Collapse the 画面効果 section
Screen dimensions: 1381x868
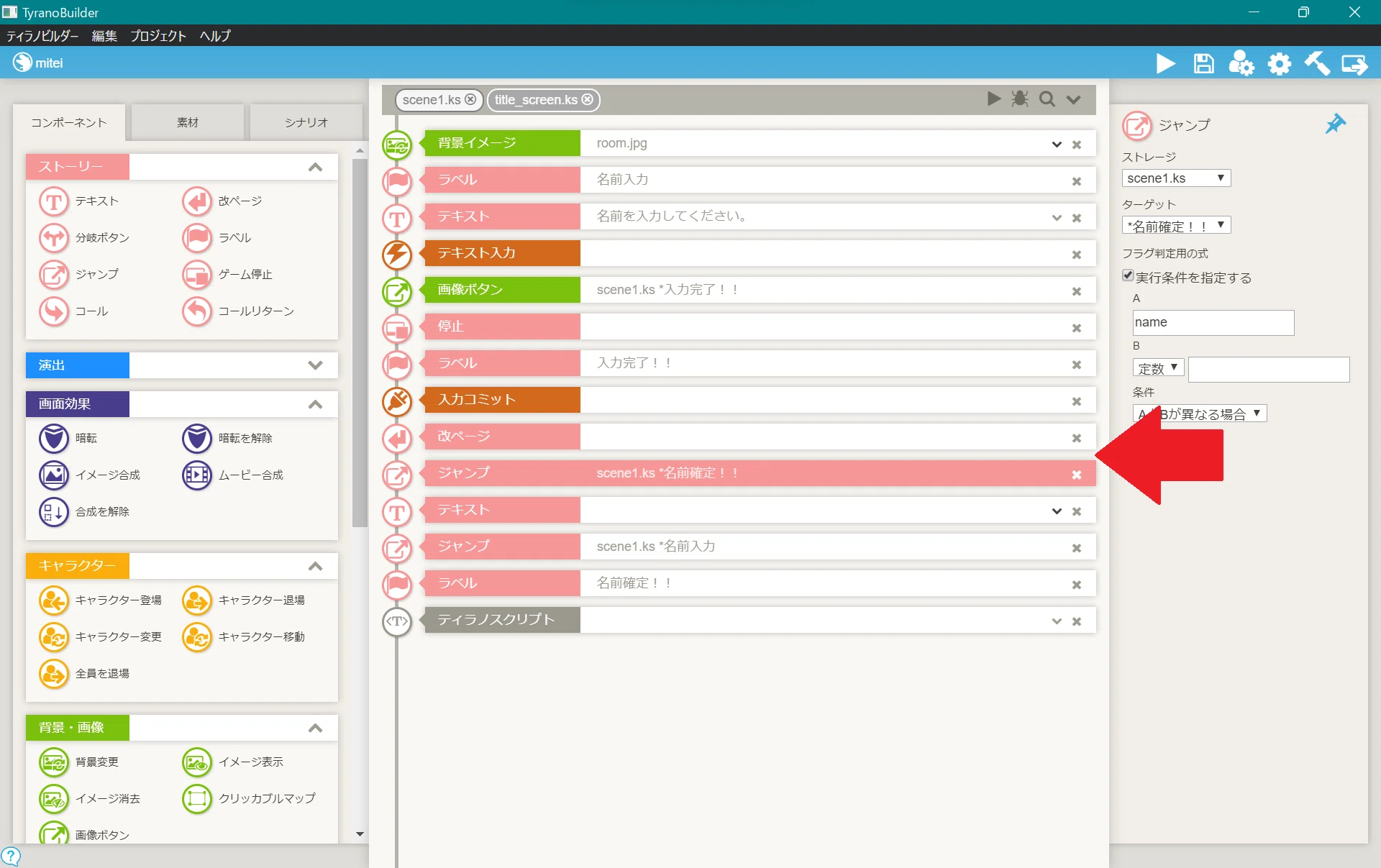[x=314, y=405]
